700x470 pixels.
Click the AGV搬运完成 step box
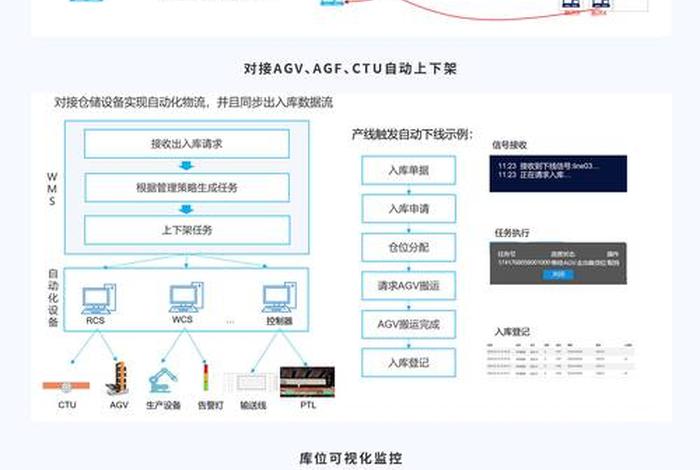pos(408,324)
